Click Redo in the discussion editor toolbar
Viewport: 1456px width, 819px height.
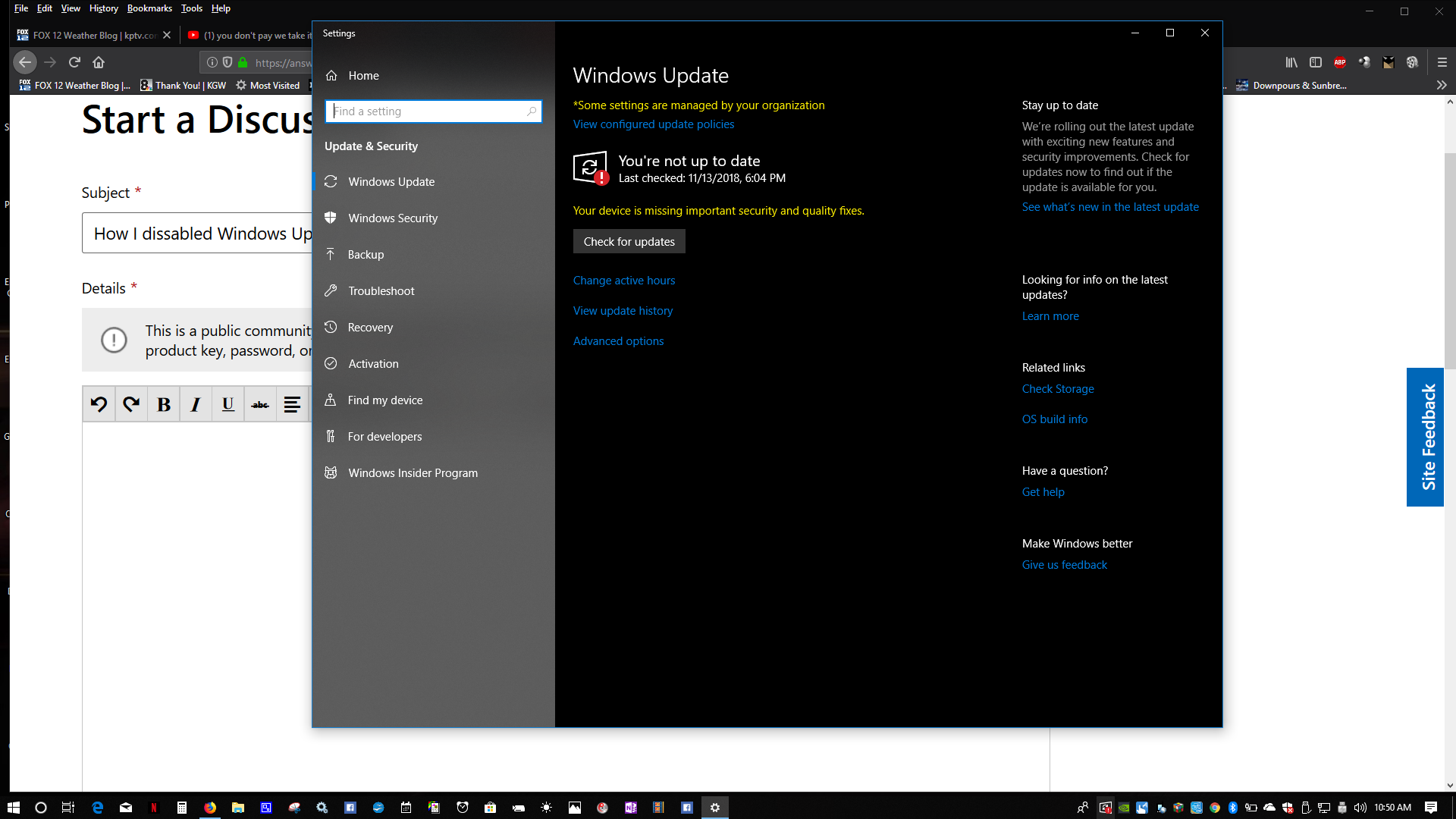131,404
